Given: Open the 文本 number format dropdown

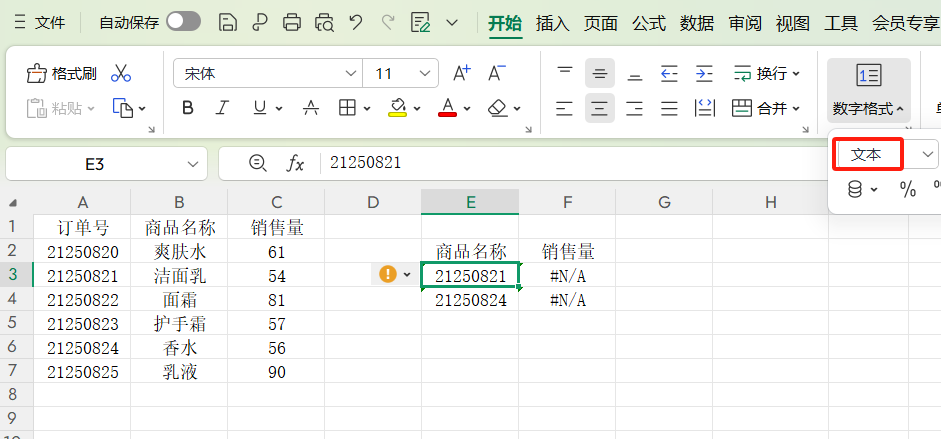Looking at the screenshot, I should pos(928,155).
